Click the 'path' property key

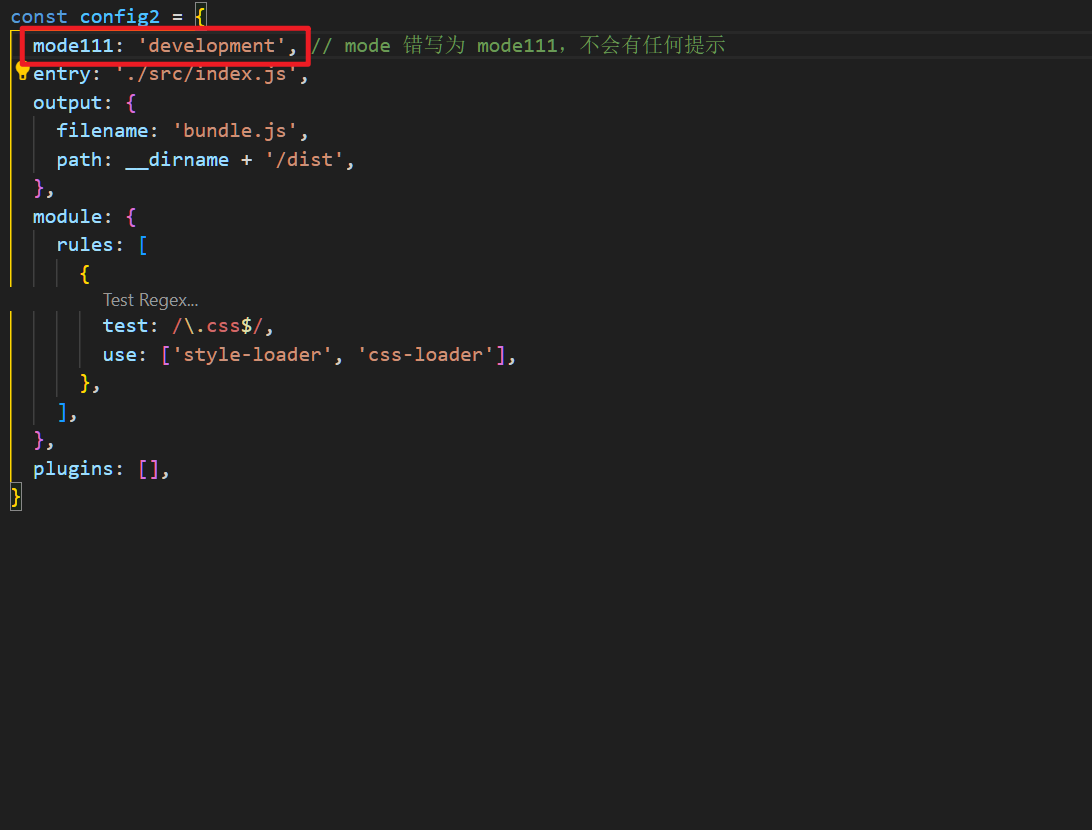point(79,160)
